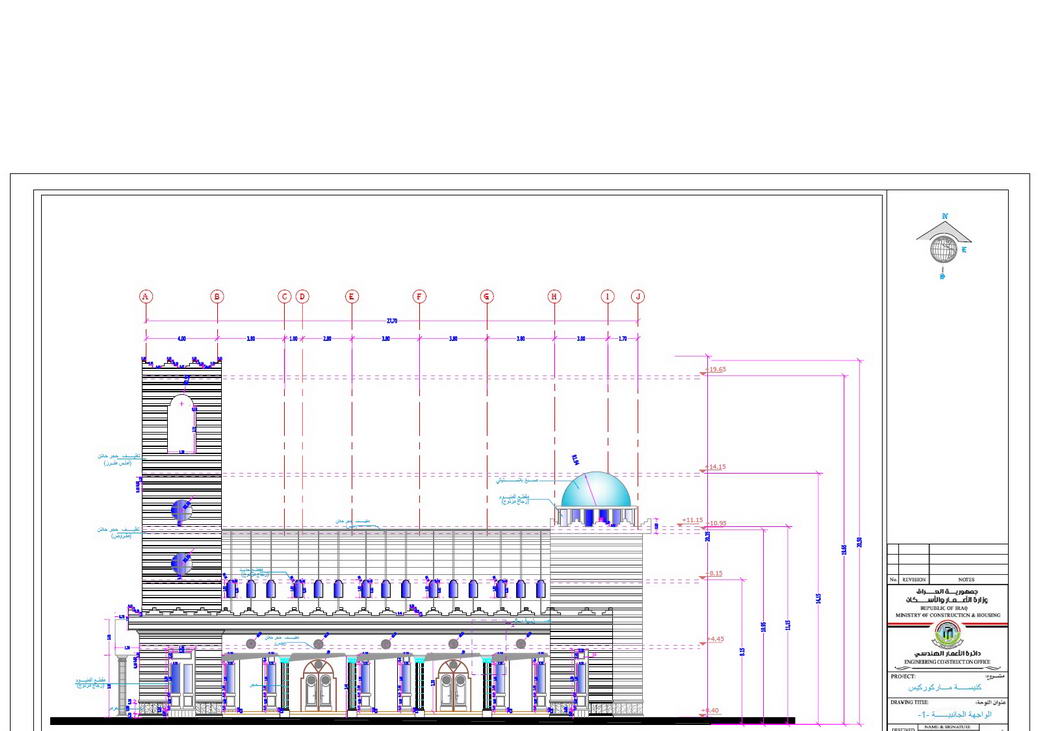Select grid bubble A
Screen dimensions: 1041x731
pos(145,297)
